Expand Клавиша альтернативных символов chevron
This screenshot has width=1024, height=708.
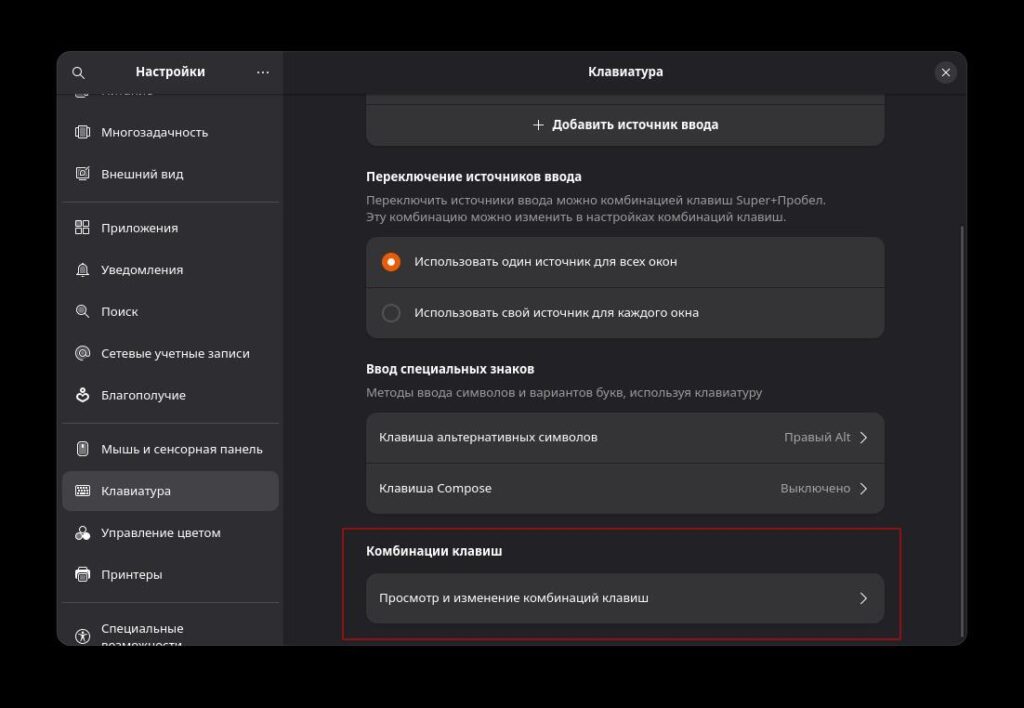[x=863, y=437]
